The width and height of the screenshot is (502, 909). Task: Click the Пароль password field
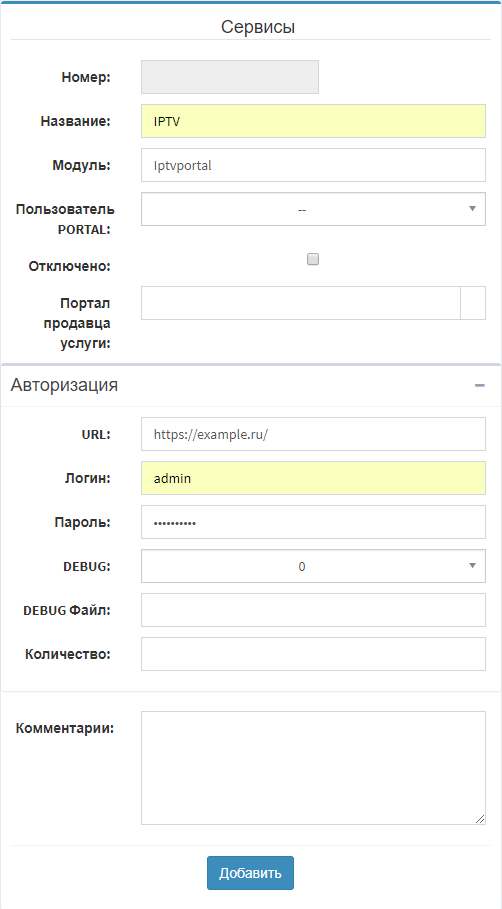point(313,522)
